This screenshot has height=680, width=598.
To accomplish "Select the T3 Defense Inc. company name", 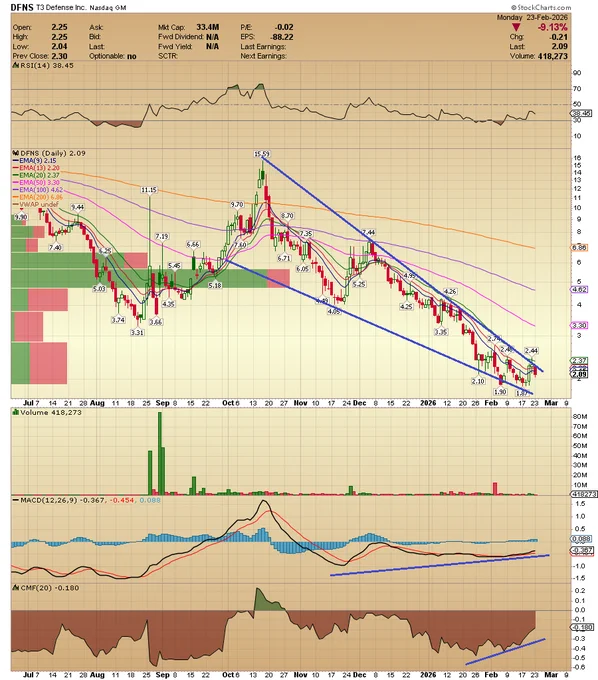I will (60, 8).
